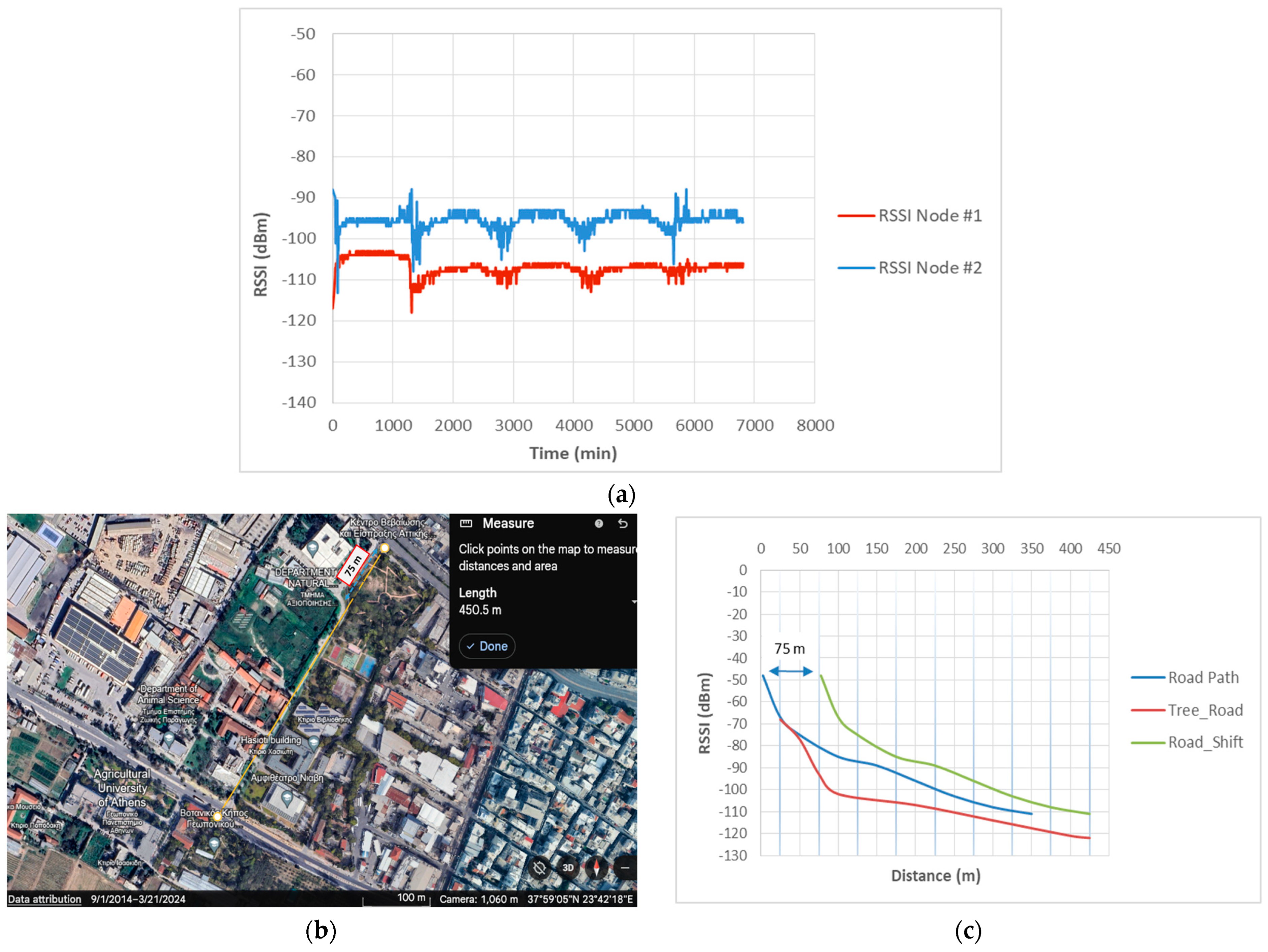The image size is (1268, 952).
Task: Click the red Tree_Road legend line
Action: [x=1149, y=710]
